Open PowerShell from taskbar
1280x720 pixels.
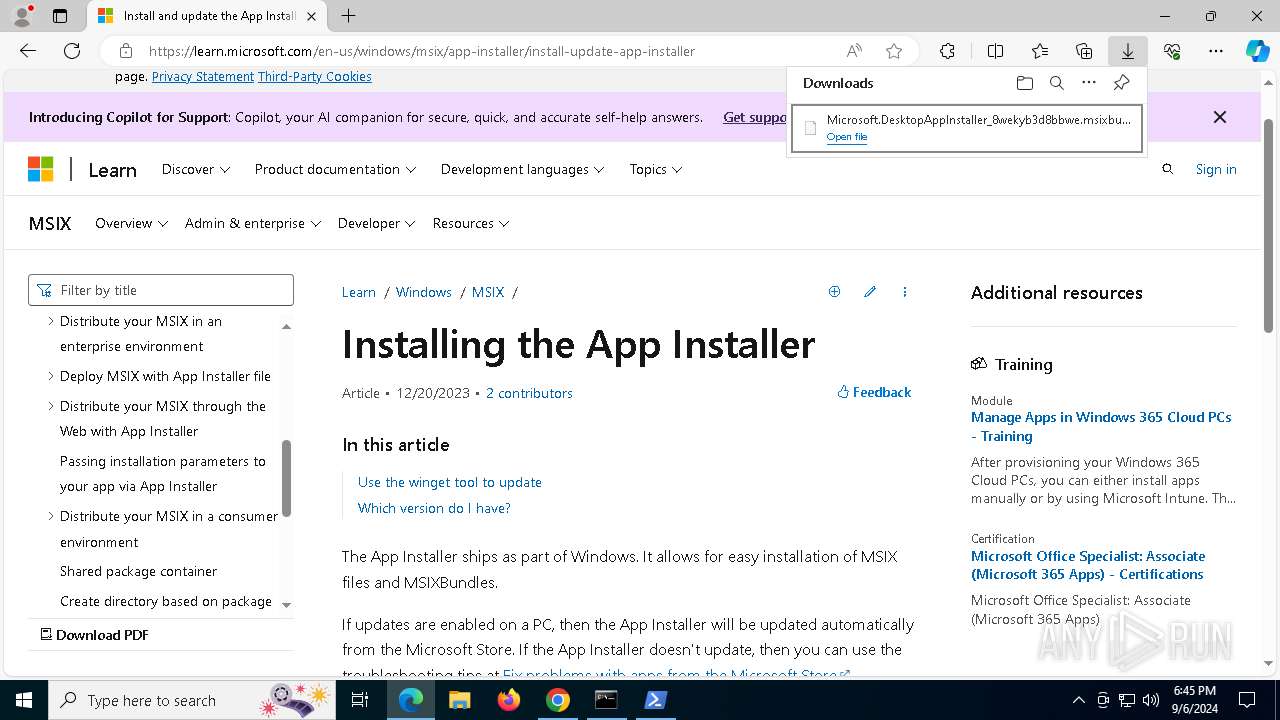655,700
